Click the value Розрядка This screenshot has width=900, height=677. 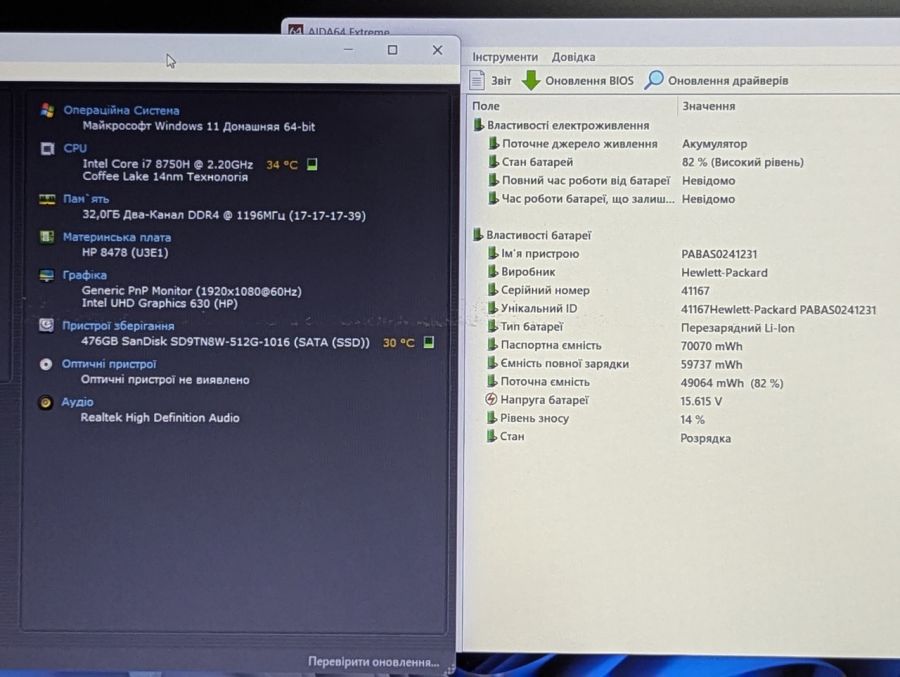[x=705, y=438]
